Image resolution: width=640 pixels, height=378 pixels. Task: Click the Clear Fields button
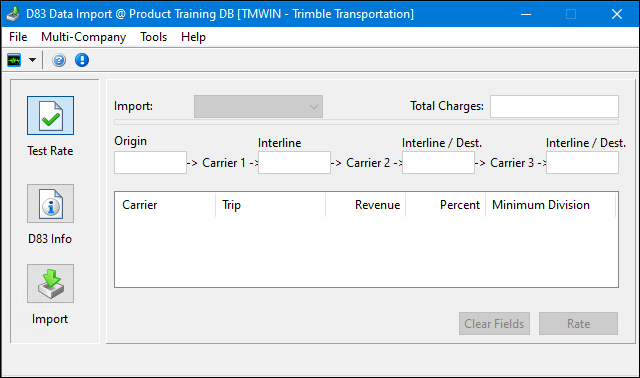coord(494,324)
